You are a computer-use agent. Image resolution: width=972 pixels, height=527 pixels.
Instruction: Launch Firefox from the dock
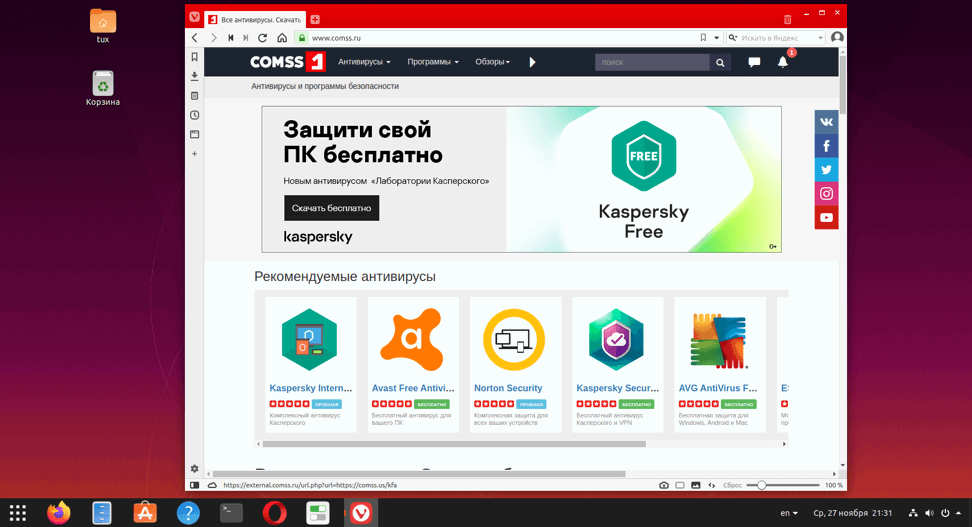[x=59, y=513]
